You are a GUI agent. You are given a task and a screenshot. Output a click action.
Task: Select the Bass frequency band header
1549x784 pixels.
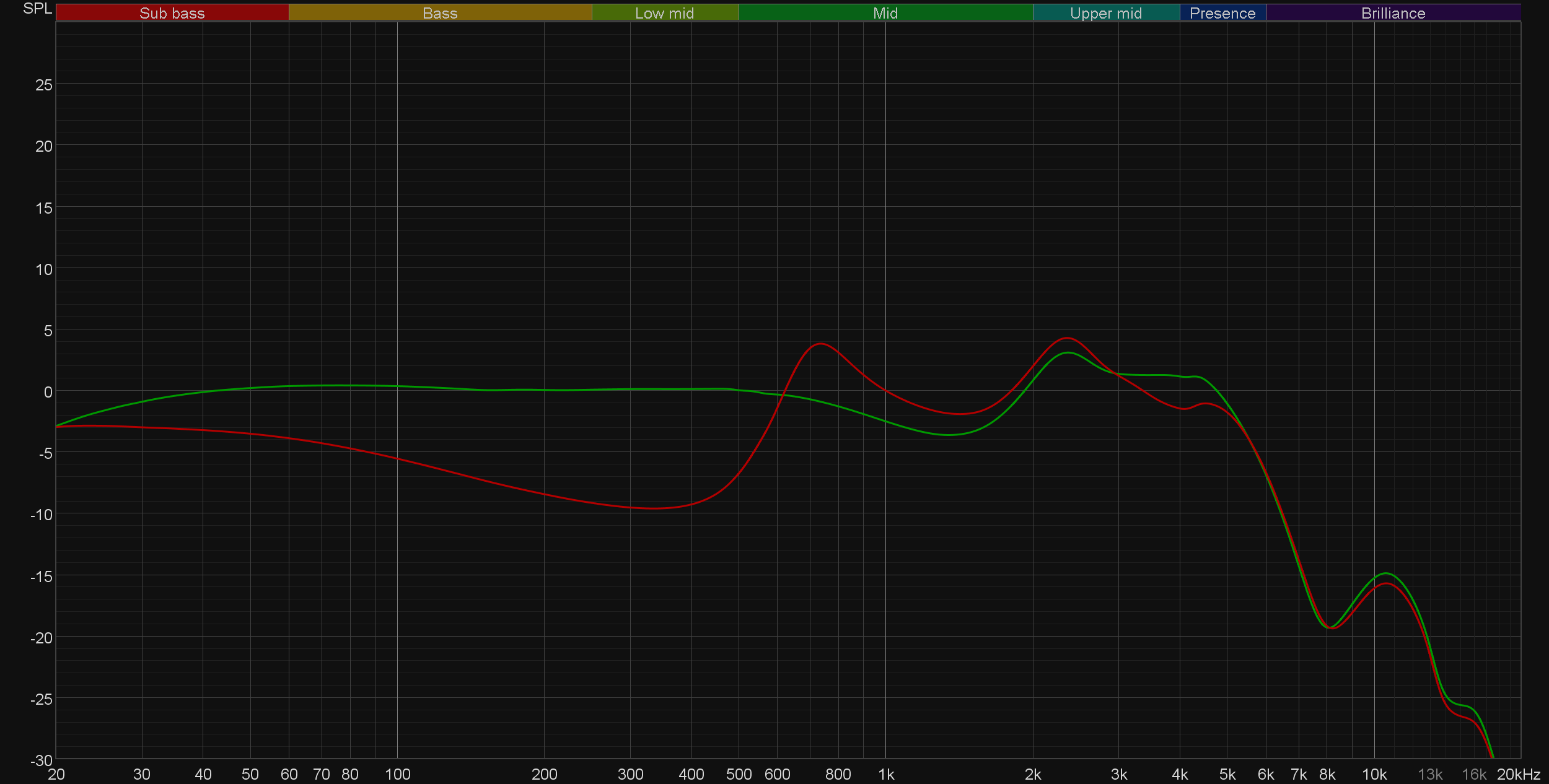(440, 13)
